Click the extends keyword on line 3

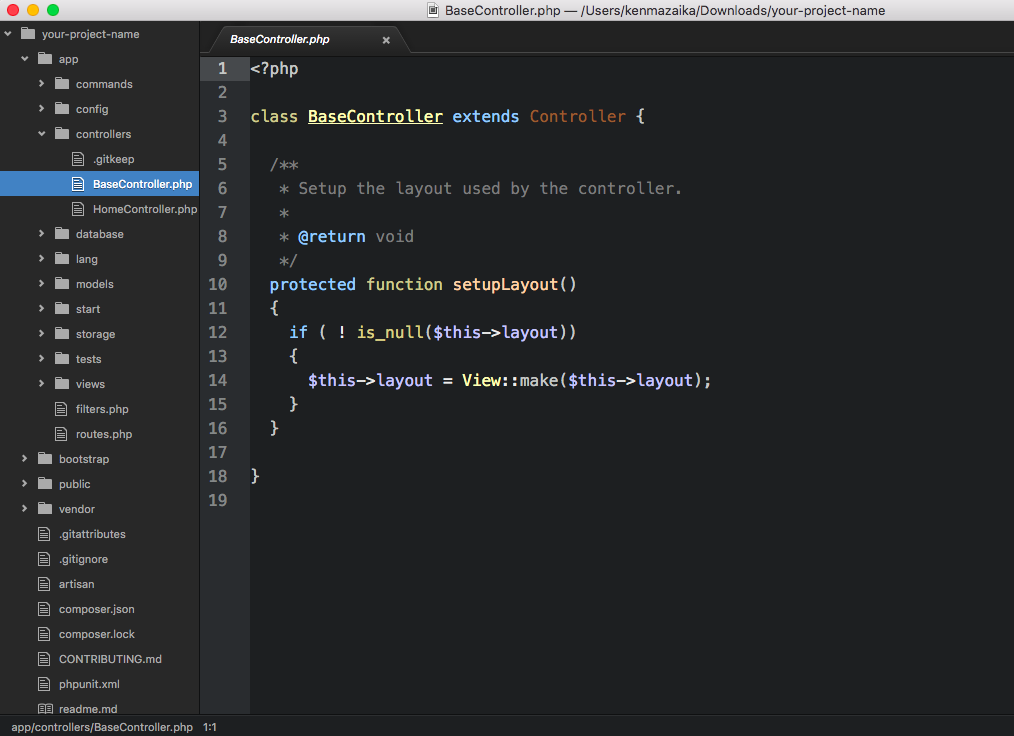point(486,116)
